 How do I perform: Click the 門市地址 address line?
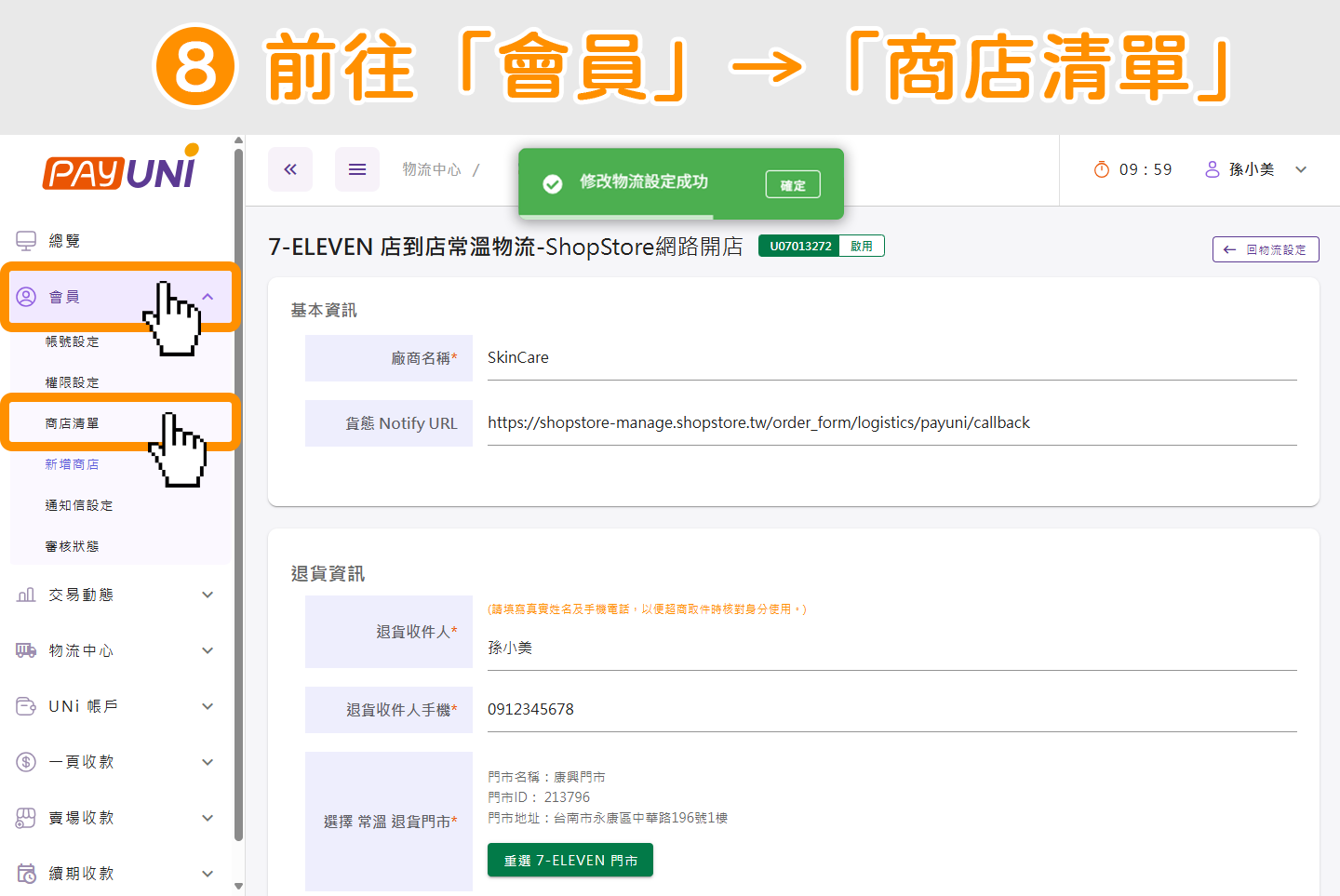[608, 818]
